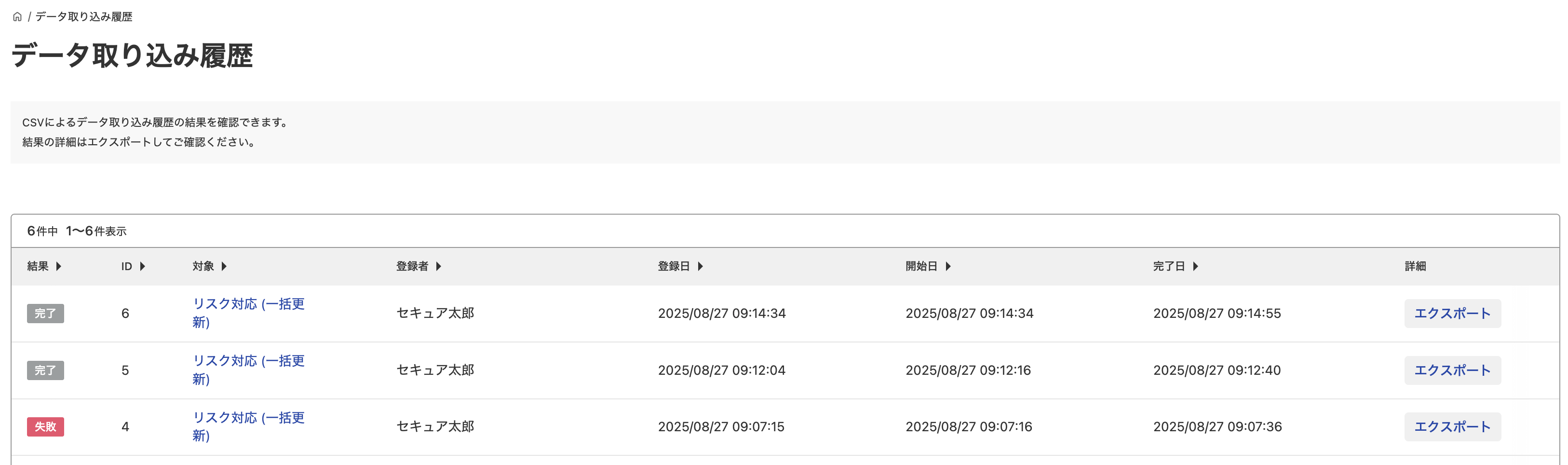Sort by 完了日 column arrow

coord(1195,266)
